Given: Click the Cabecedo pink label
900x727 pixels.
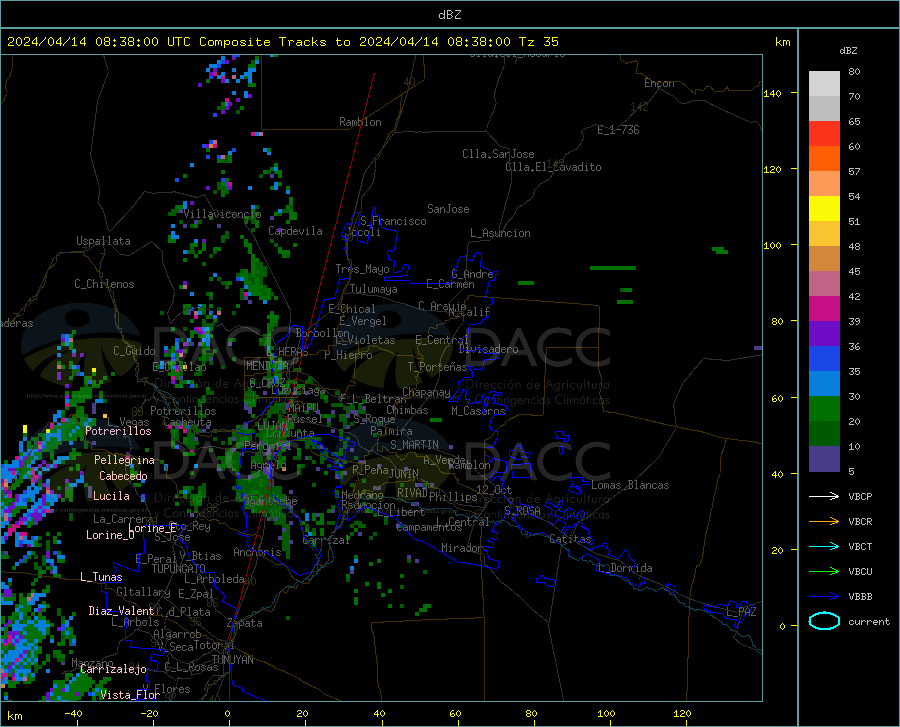Looking at the screenshot, I should click(x=123, y=476).
